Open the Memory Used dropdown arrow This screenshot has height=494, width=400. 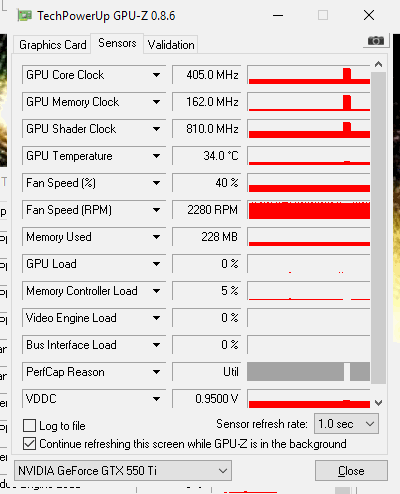coord(156,237)
